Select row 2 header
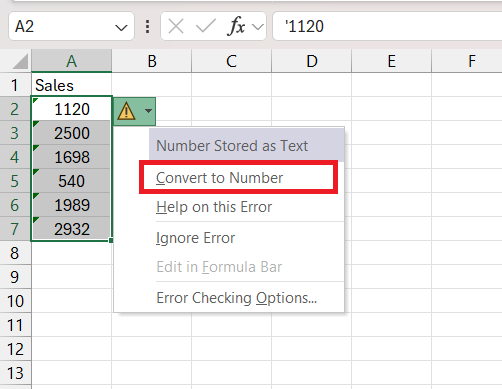Viewport: 502px width, 389px height. point(15,109)
